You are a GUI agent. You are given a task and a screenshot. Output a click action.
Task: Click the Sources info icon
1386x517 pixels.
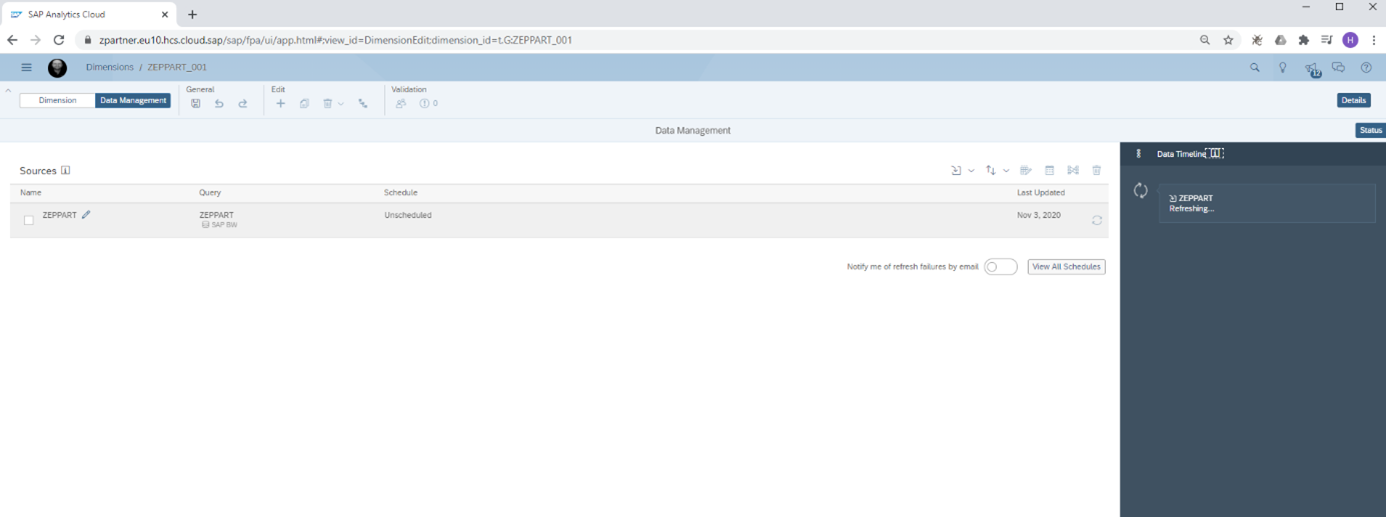[66, 170]
